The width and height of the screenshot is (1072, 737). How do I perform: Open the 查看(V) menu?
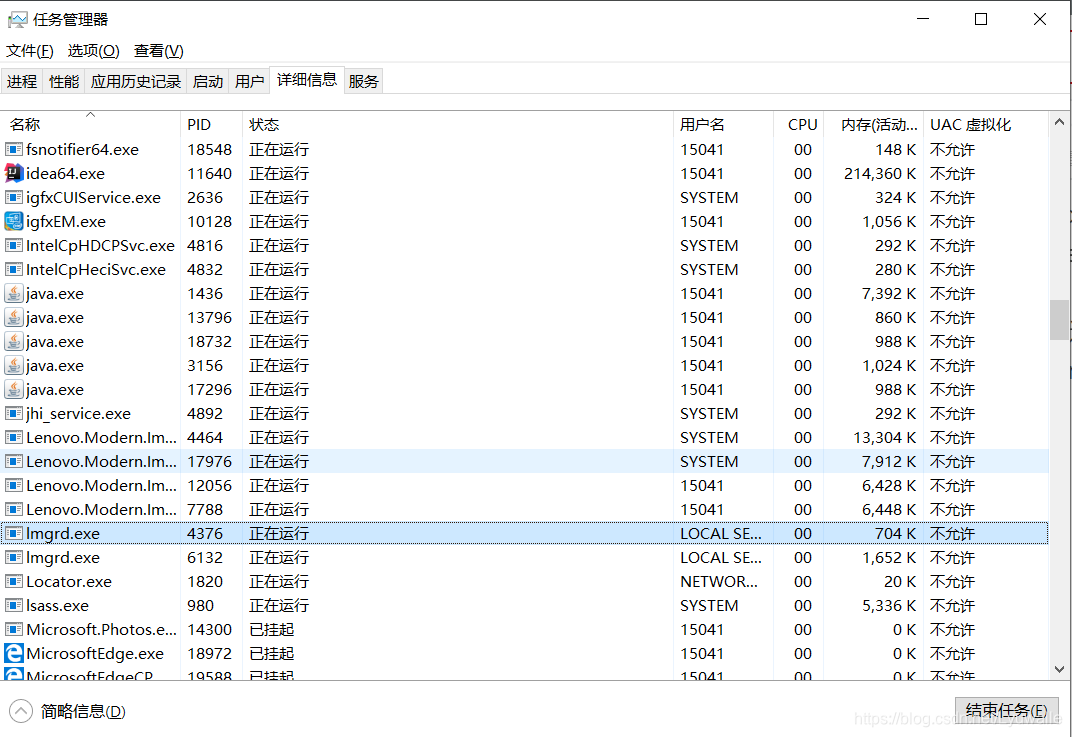tap(159, 51)
